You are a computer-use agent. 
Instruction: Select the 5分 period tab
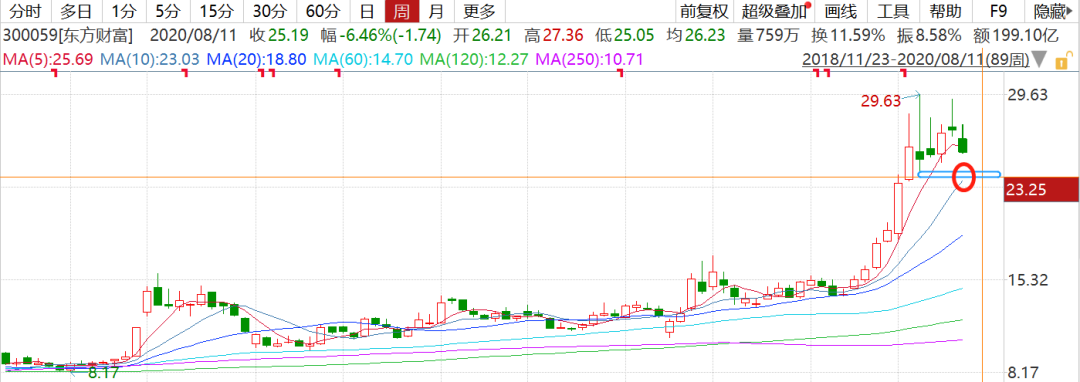pos(167,11)
